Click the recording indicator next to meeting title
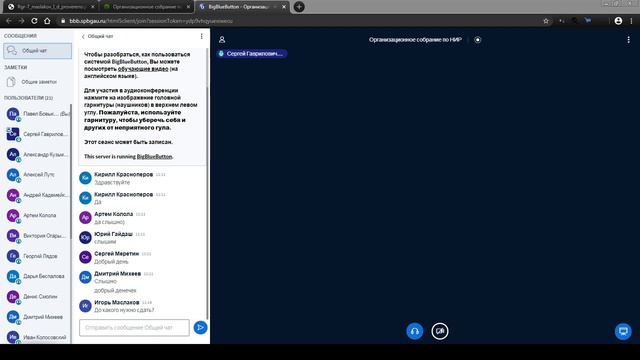The width and height of the screenshot is (640, 360). tap(478, 40)
